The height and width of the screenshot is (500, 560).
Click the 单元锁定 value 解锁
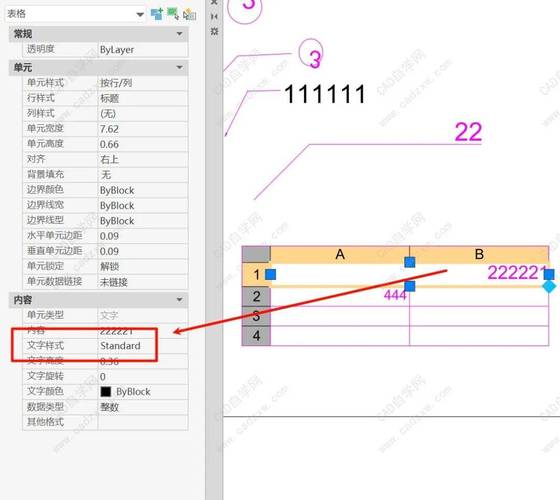point(142,266)
